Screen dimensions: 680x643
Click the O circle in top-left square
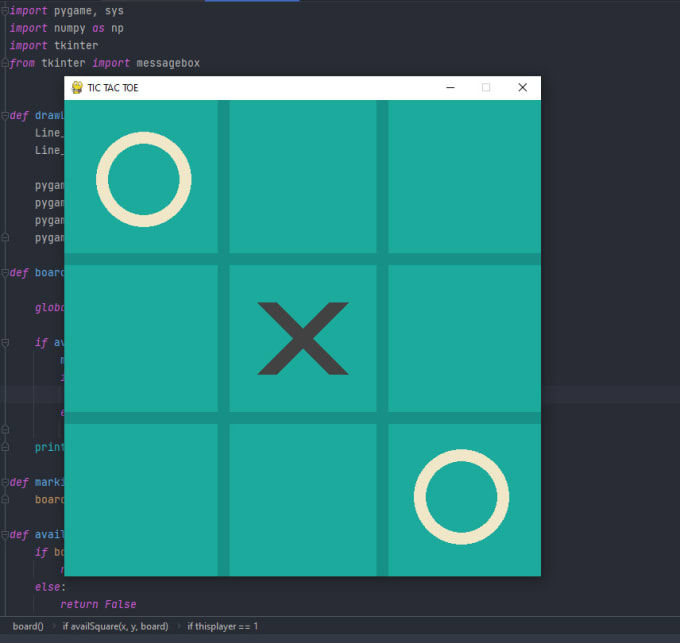click(144, 179)
